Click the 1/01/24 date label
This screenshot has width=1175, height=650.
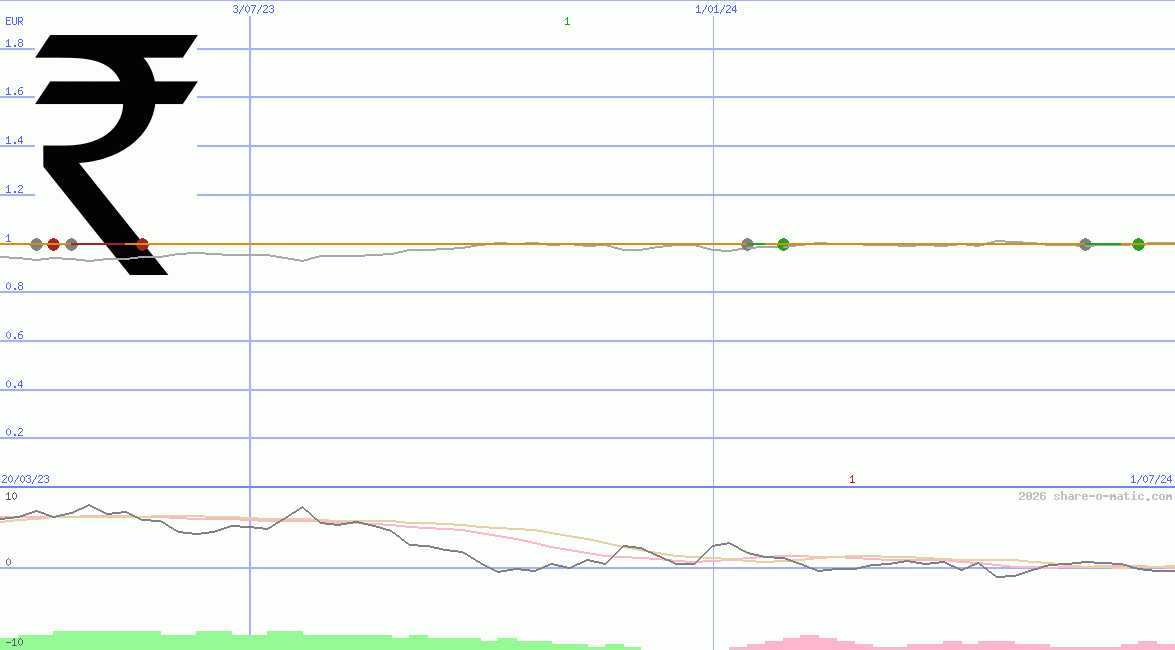click(x=716, y=9)
